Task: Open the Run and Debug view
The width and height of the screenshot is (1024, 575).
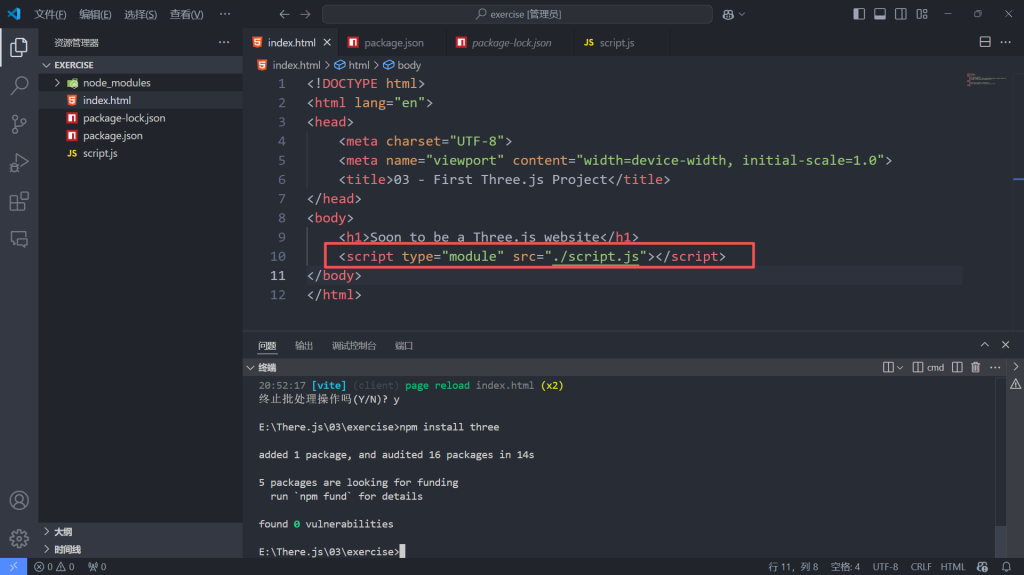Action: pos(18,163)
